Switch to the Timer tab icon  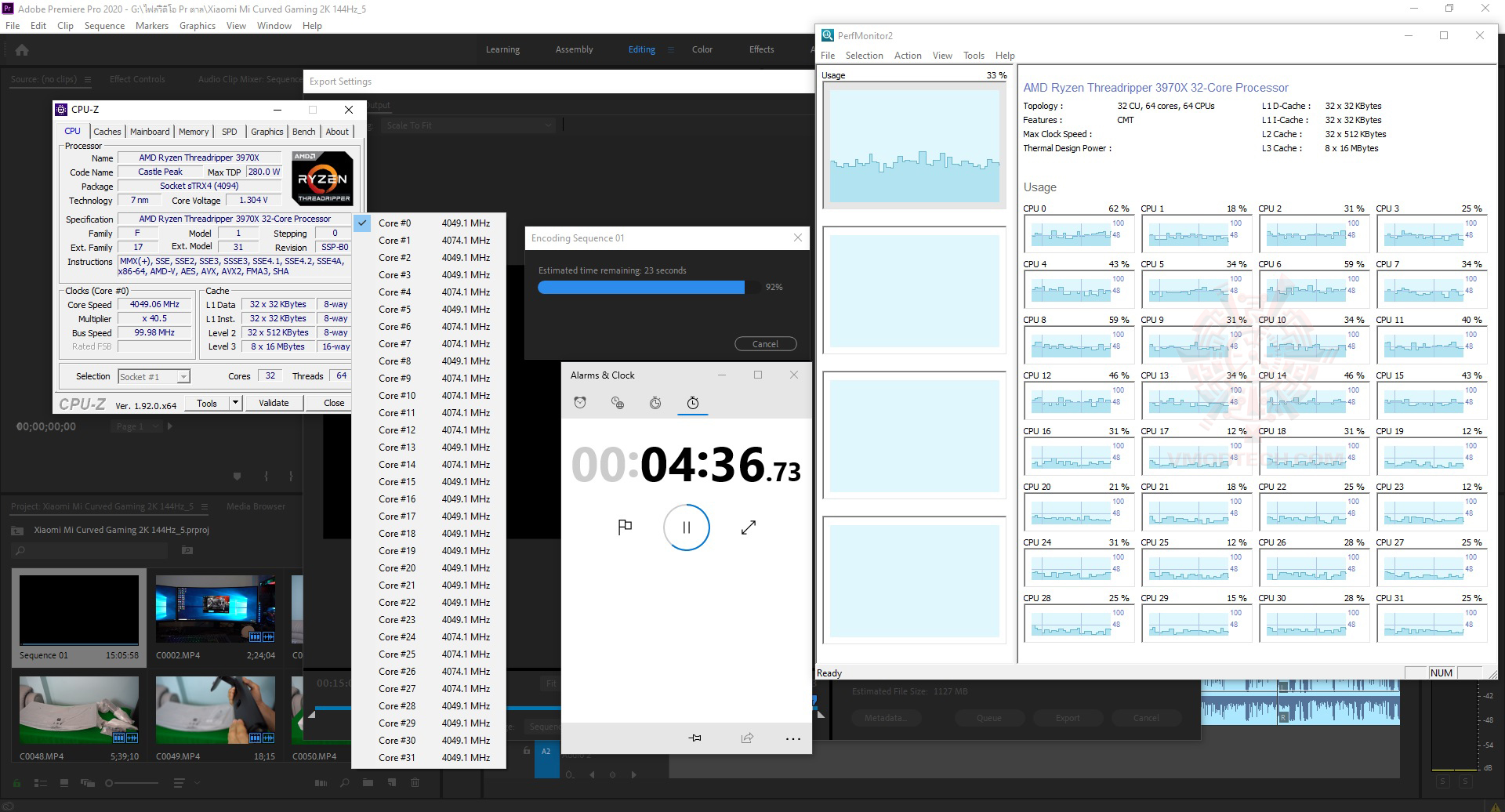coord(655,403)
